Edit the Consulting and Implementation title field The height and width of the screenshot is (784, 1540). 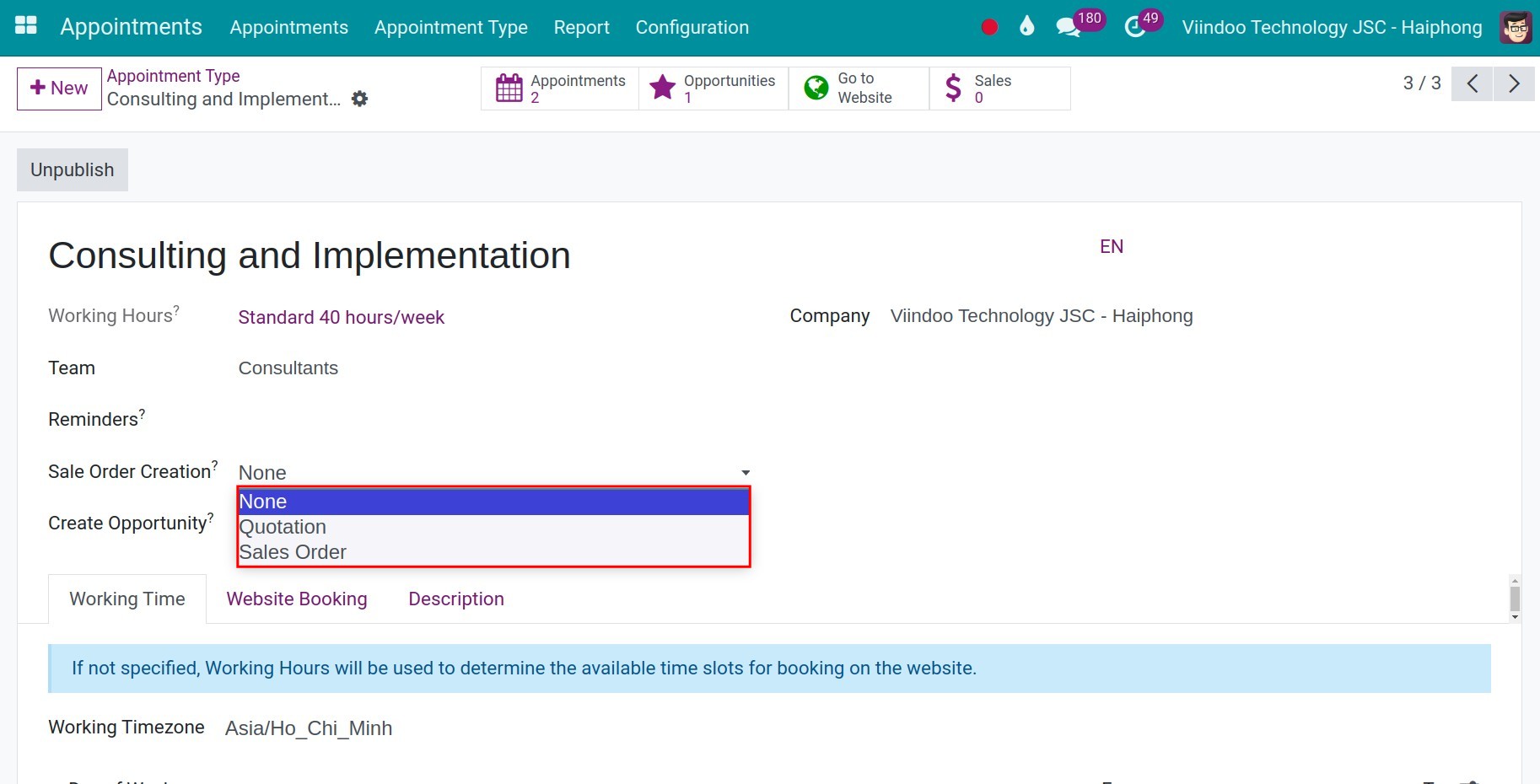click(x=310, y=255)
